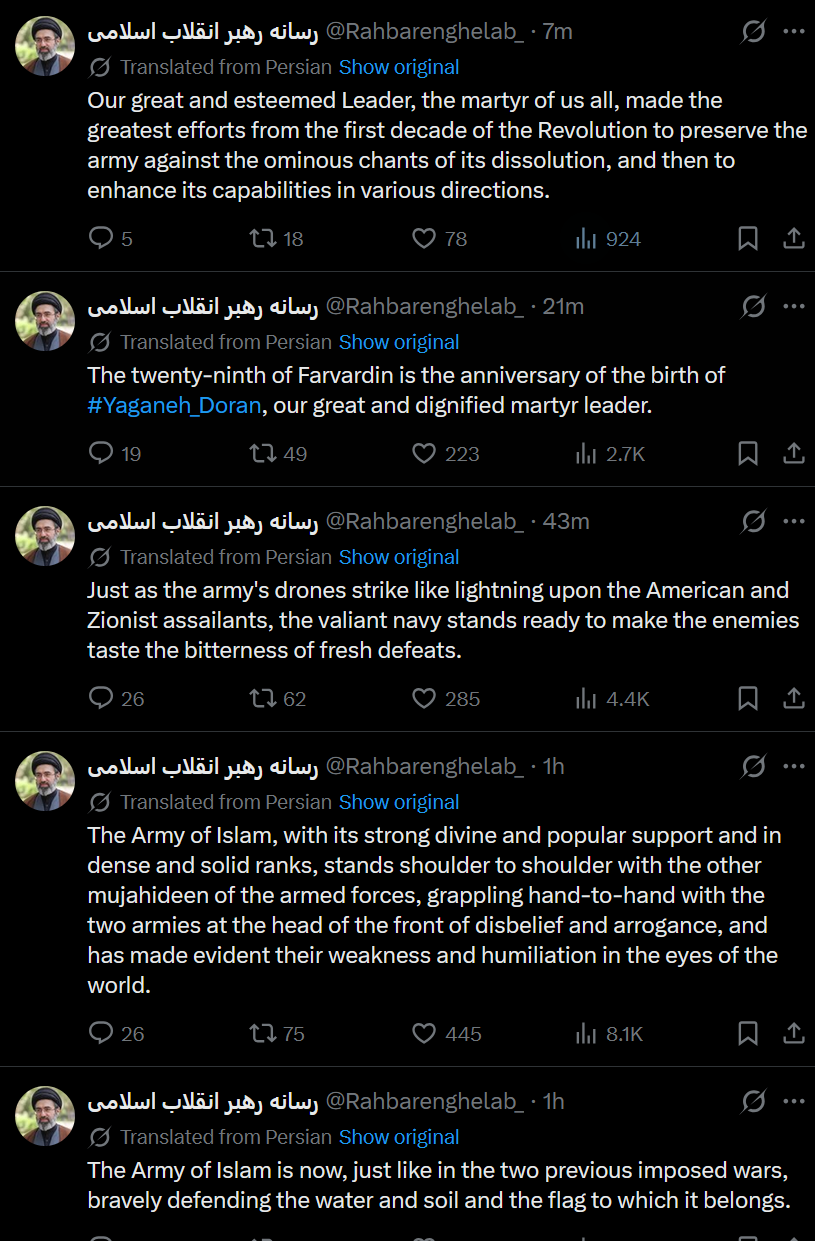This screenshot has width=815, height=1241.
Task: Open the #Yaganeh_Doran hashtag
Action: click(x=175, y=406)
